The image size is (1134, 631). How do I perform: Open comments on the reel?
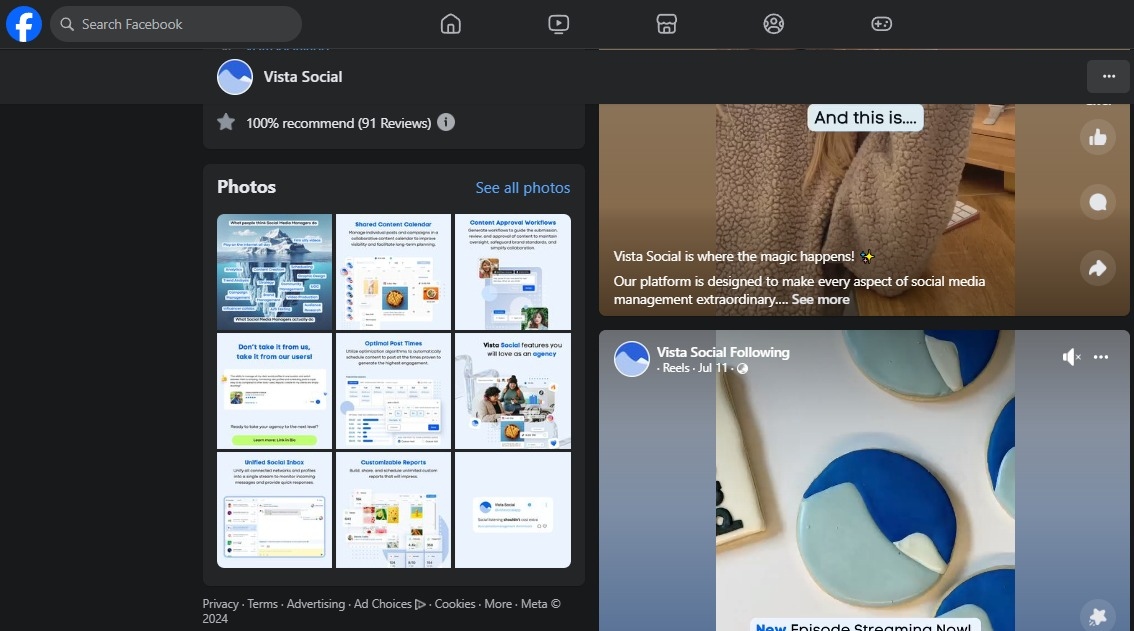tap(1098, 202)
